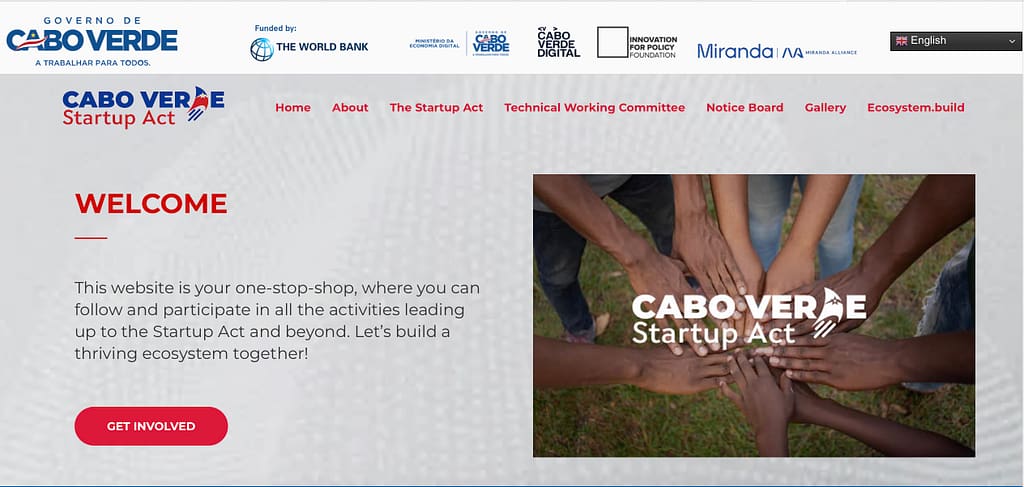The height and width of the screenshot is (487, 1024).
Task: Navigate to the Notice Board
Action: [x=744, y=108]
